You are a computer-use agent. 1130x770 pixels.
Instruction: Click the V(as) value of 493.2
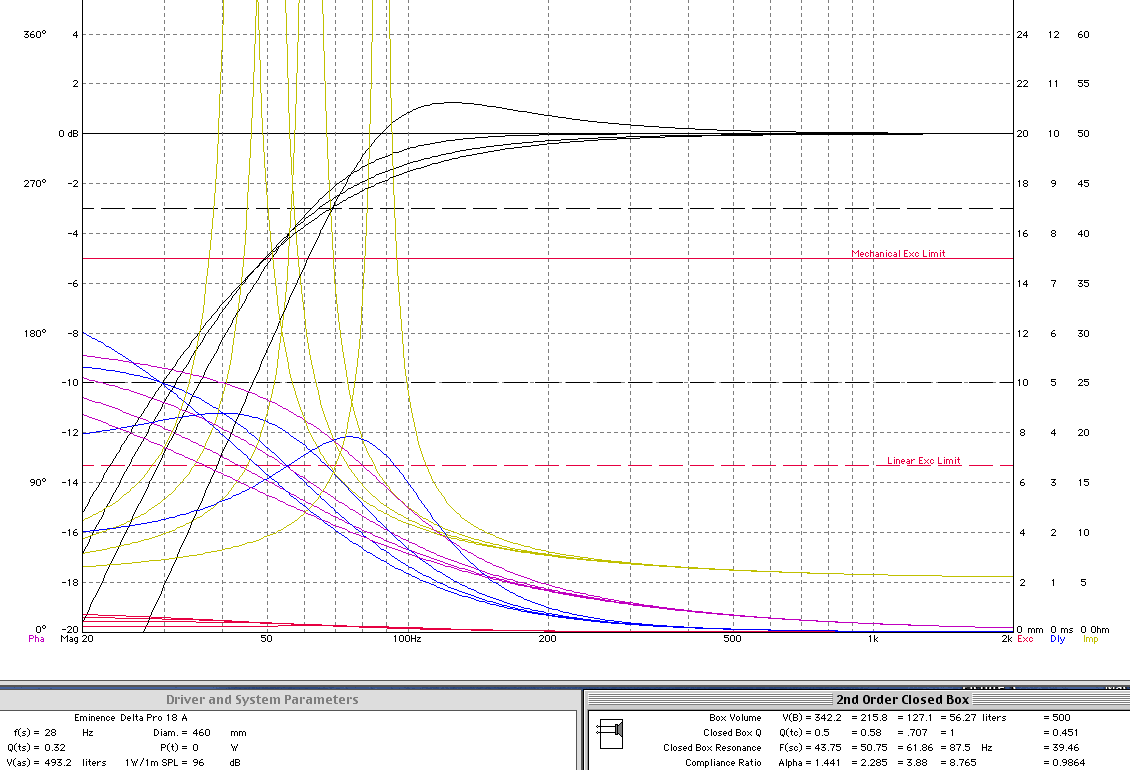(x=58, y=763)
